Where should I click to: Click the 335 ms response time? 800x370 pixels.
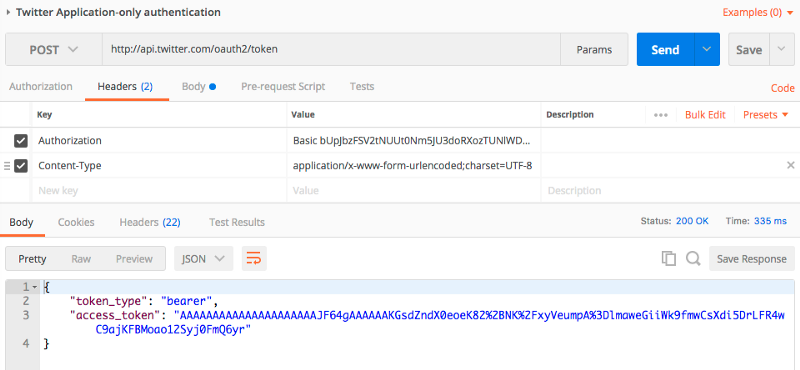click(770, 221)
